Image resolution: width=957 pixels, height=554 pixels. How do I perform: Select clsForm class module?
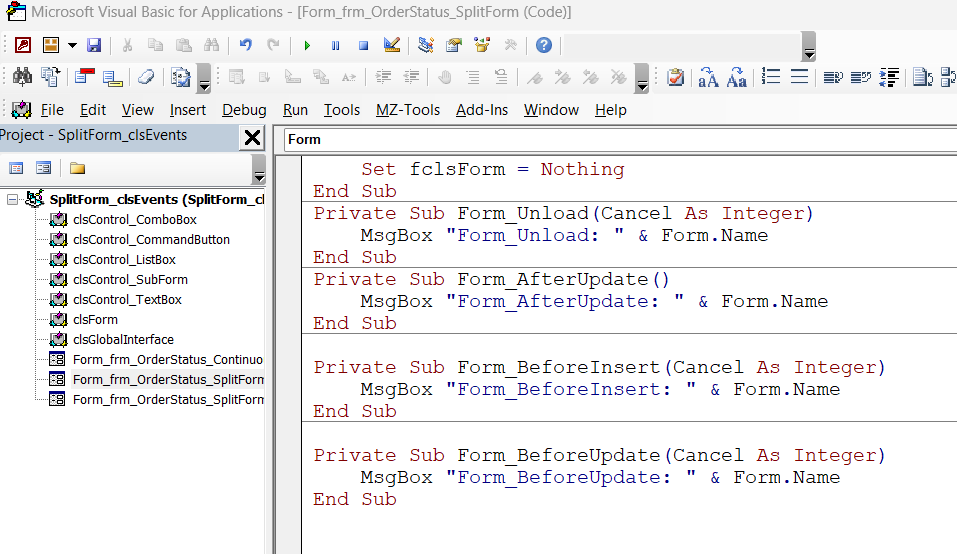click(x=95, y=320)
